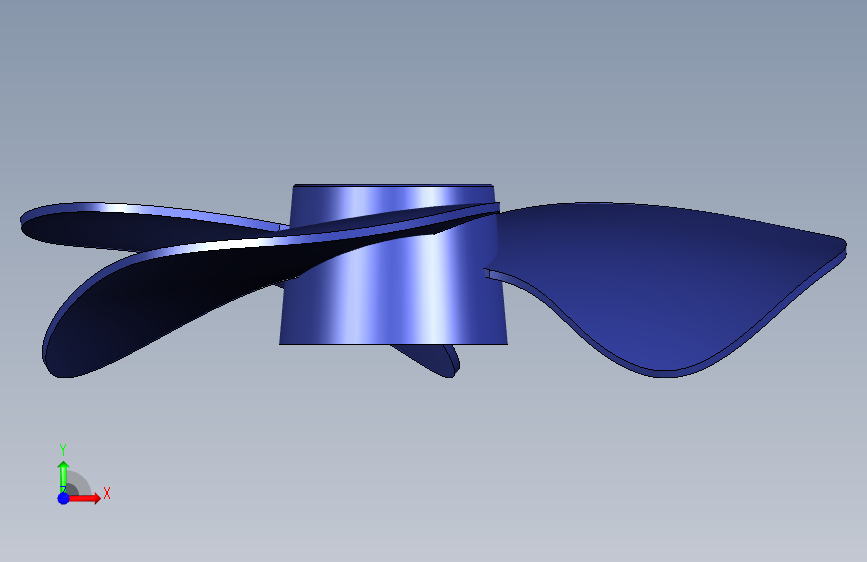The width and height of the screenshot is (867, 562).
Task: Click the blue Z axis dot on the triad
Action: point(64,498)
